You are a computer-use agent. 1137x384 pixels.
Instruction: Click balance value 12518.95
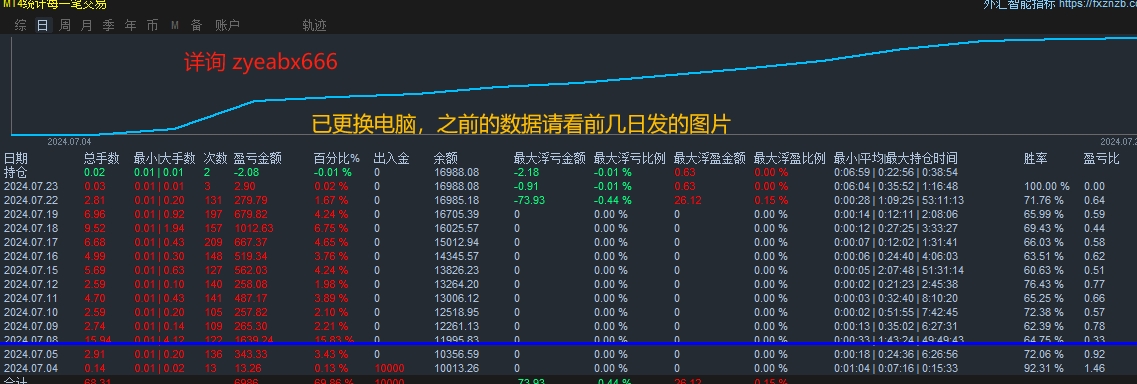456,312
